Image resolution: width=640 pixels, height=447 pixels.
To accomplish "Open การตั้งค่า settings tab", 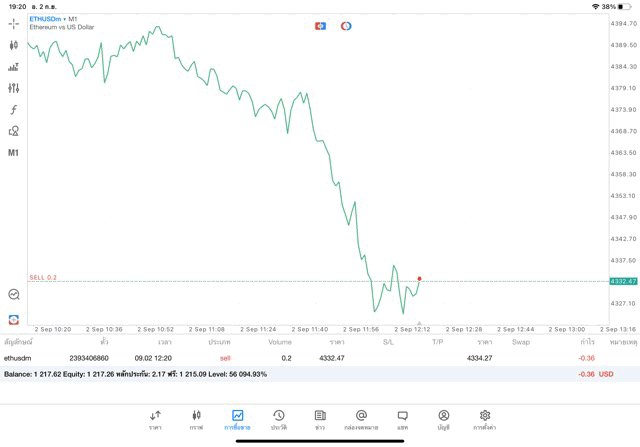I will (484, 420).
